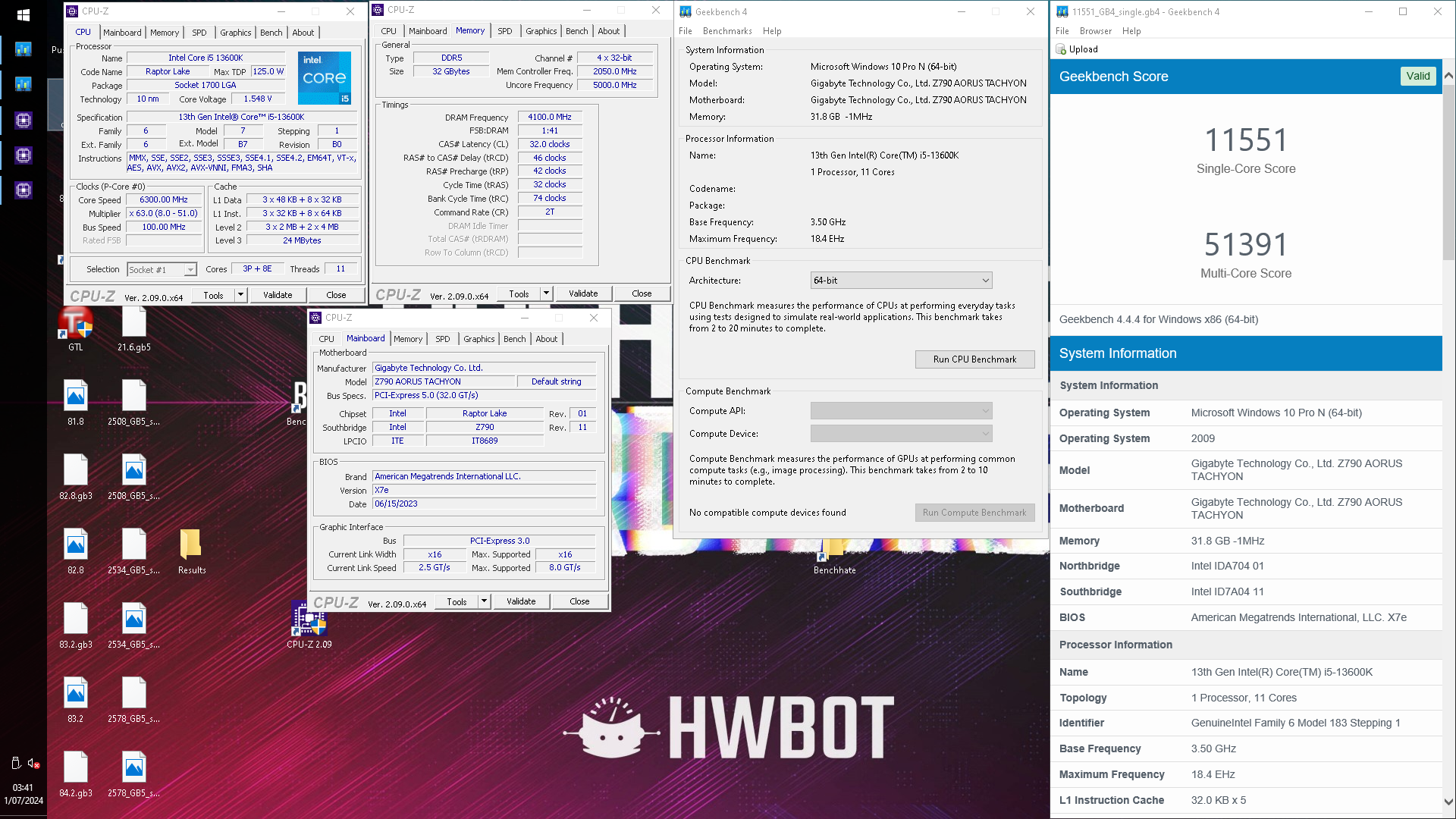
Task: Click the Run CPU Benchmark button
Action: pos(974,359)
